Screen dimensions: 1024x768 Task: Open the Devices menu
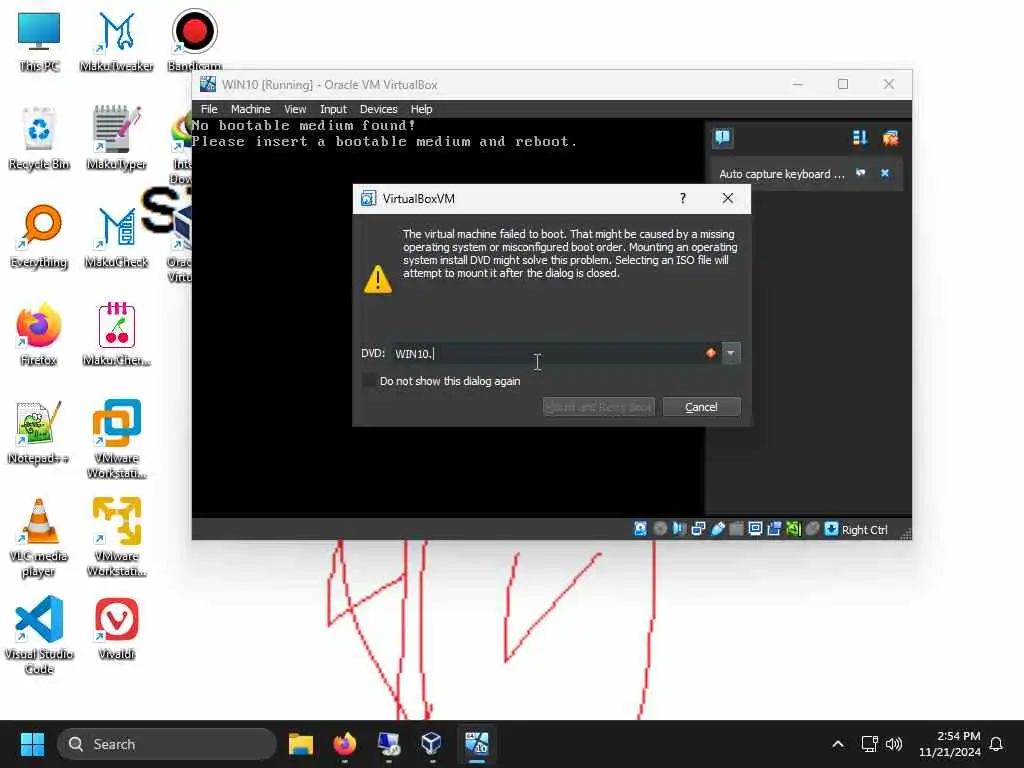pyautogui.click(x=378, y=109)
